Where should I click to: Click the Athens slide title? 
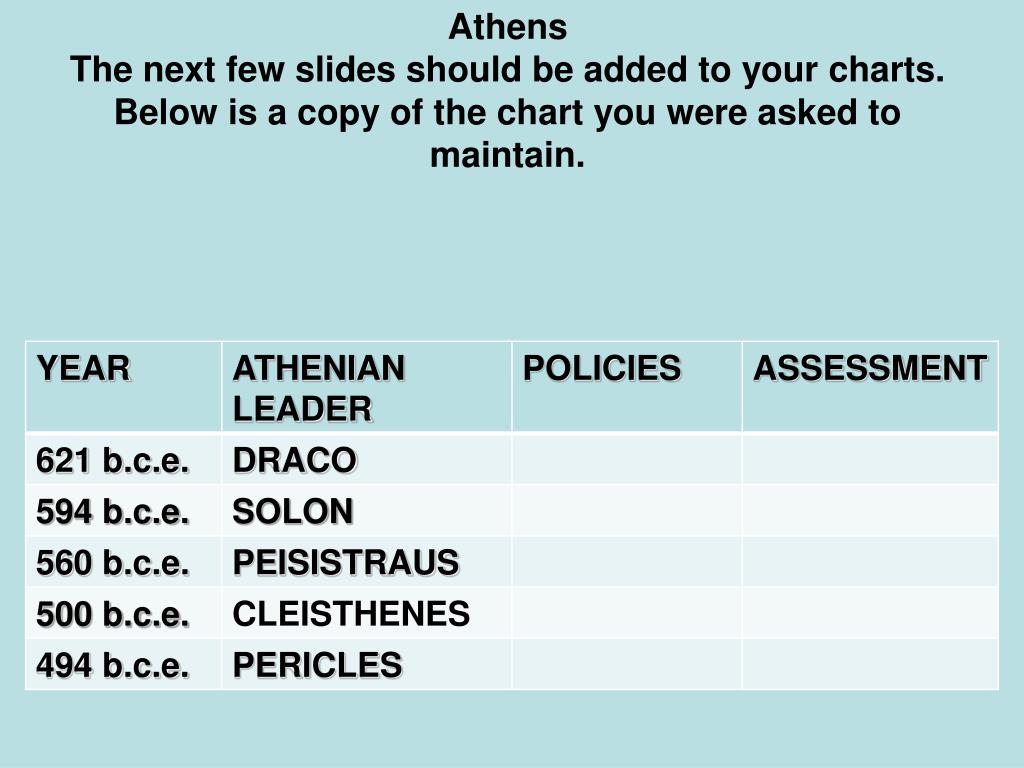[507, 27]
